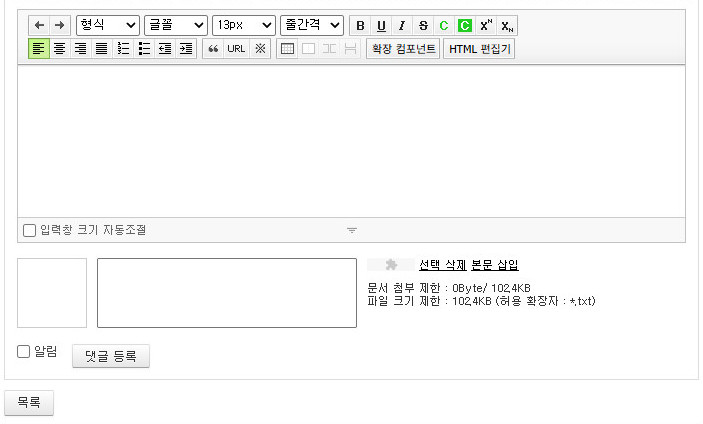Decrease indent (outdent)
703x424 pixels.
click(x=165, y=48)
